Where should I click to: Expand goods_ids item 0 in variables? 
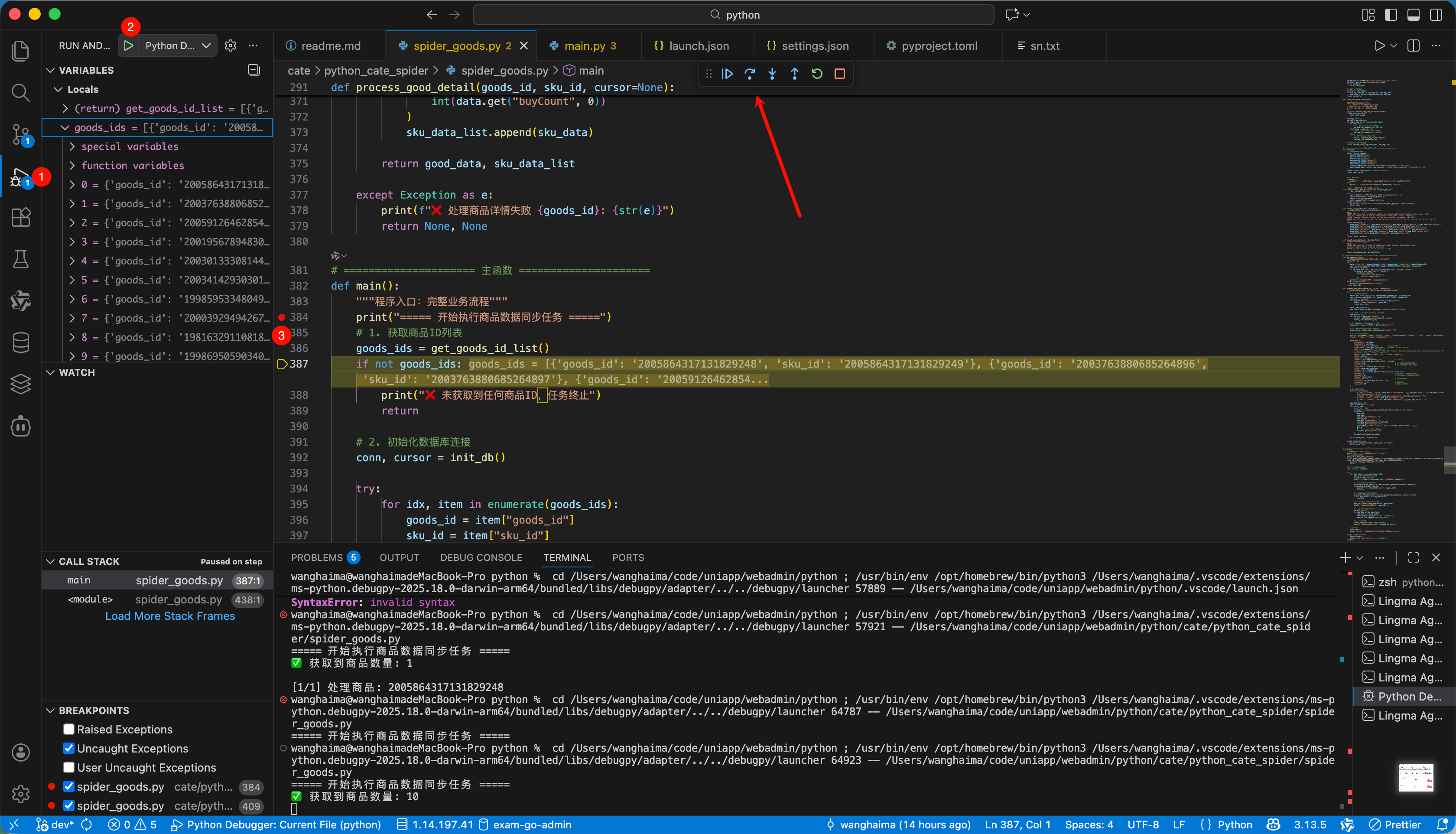pyautogui.click(x=72, y=185)
